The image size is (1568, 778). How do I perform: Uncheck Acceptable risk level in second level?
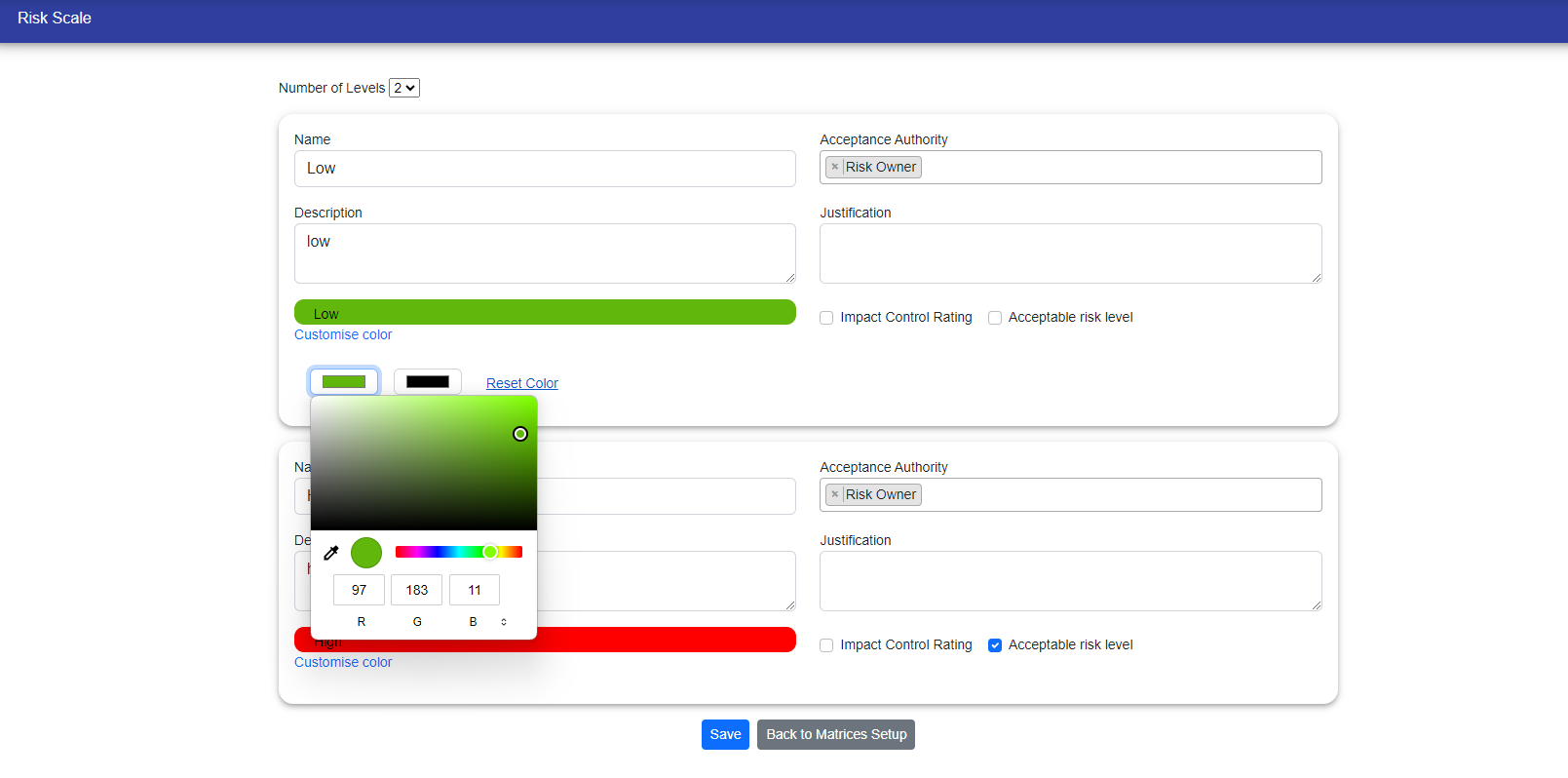995,645
